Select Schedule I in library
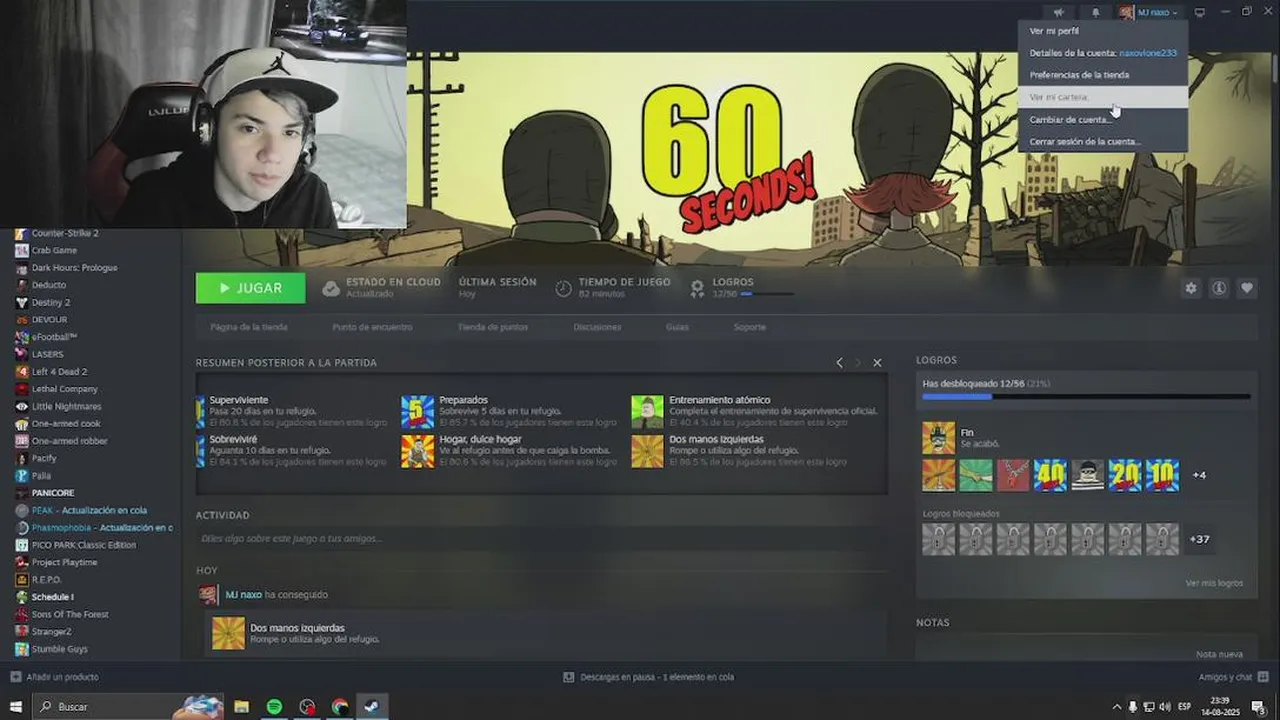1280x720 pixels. pyautogui.click(x=52, y=597)
